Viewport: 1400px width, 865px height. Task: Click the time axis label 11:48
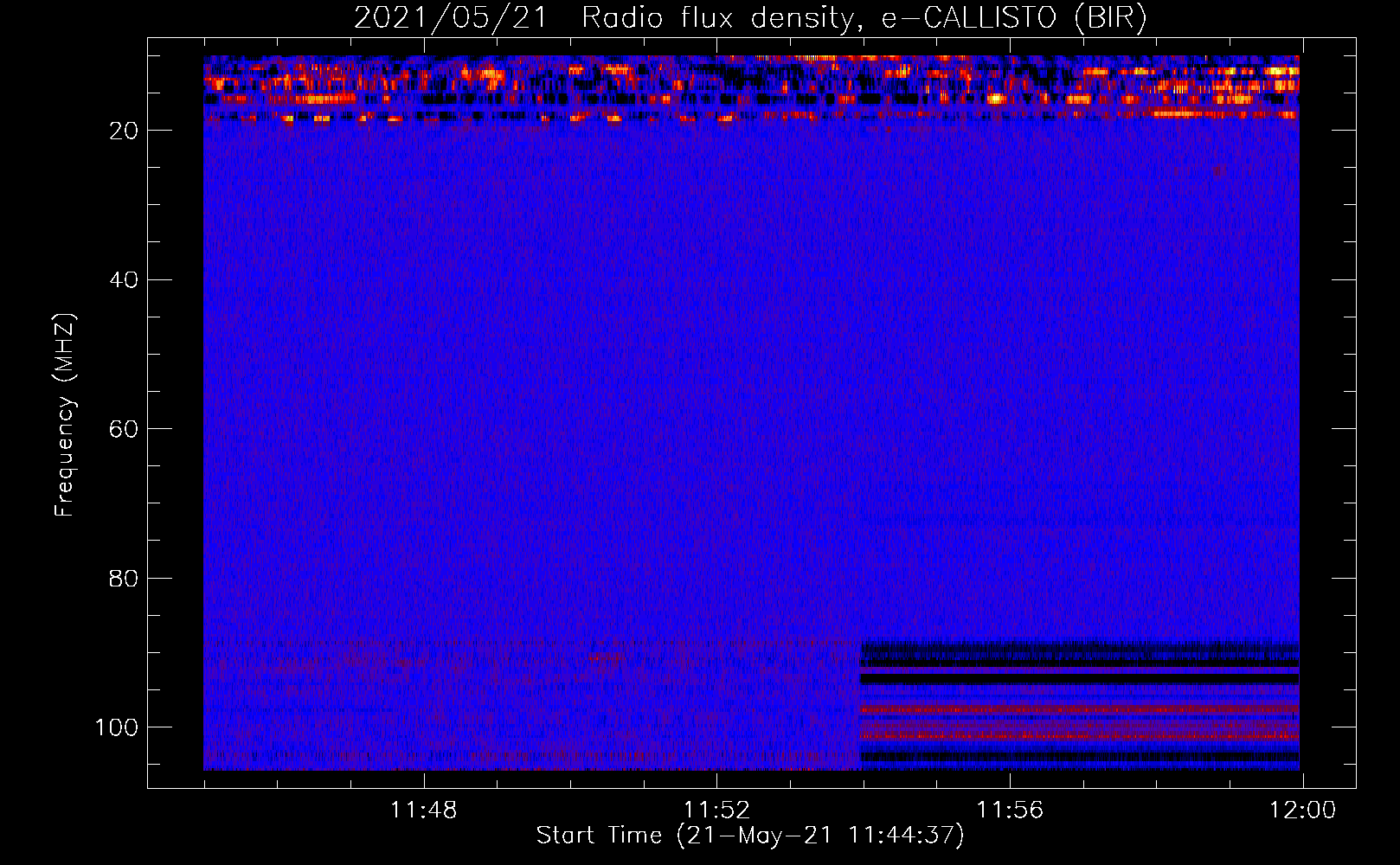point(423,811)
